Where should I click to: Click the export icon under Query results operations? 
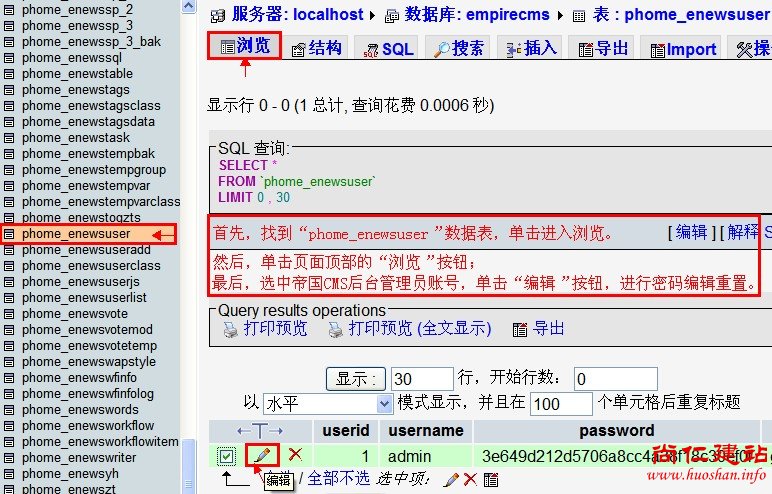click(x=520, y=329)
